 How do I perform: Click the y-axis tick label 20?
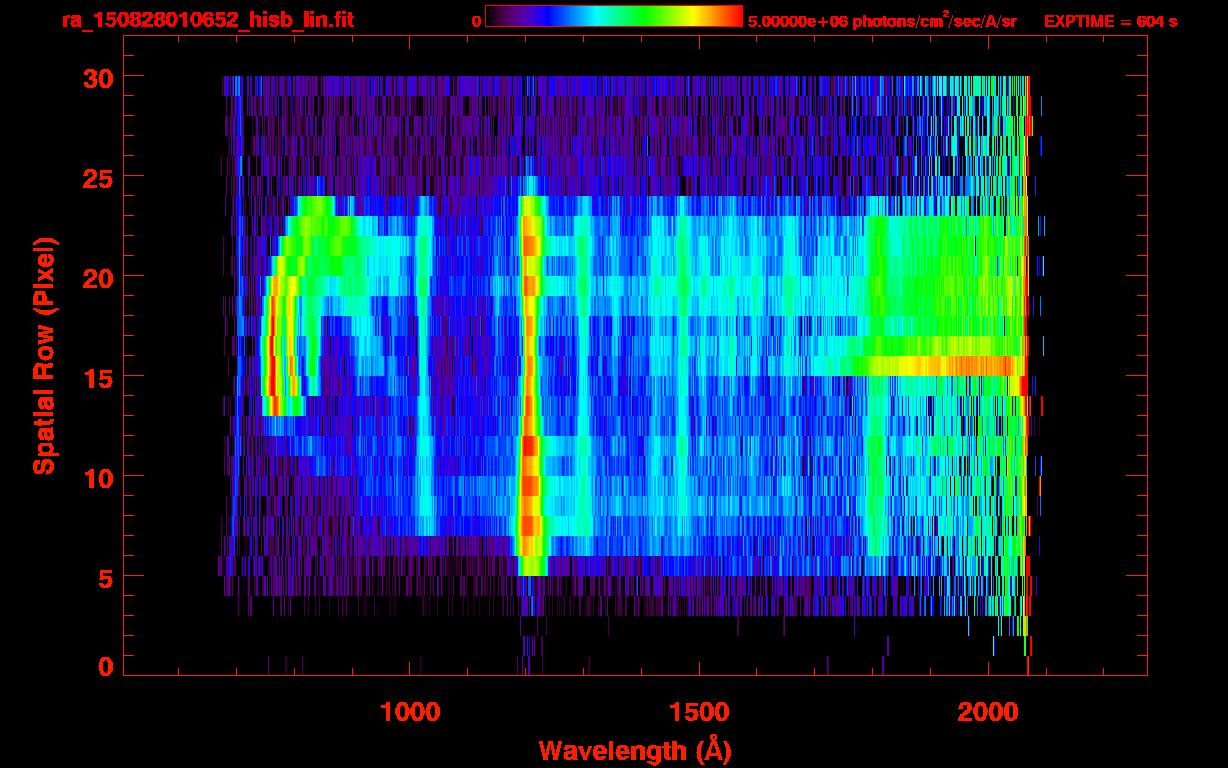point(98,277)
